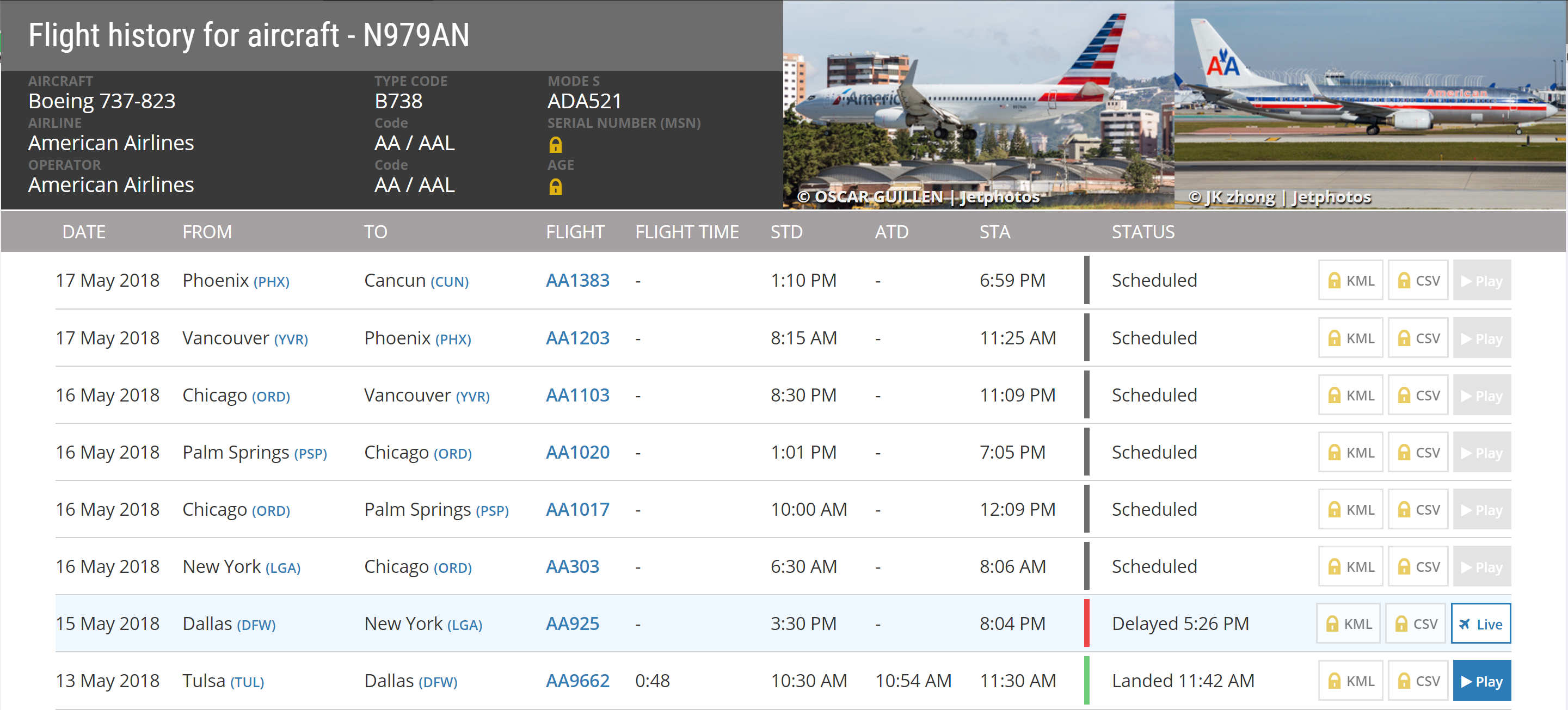Viewport: 1568px width, 710px height.
Task: Click the serial number lock icon
Action: coord(555,145)
